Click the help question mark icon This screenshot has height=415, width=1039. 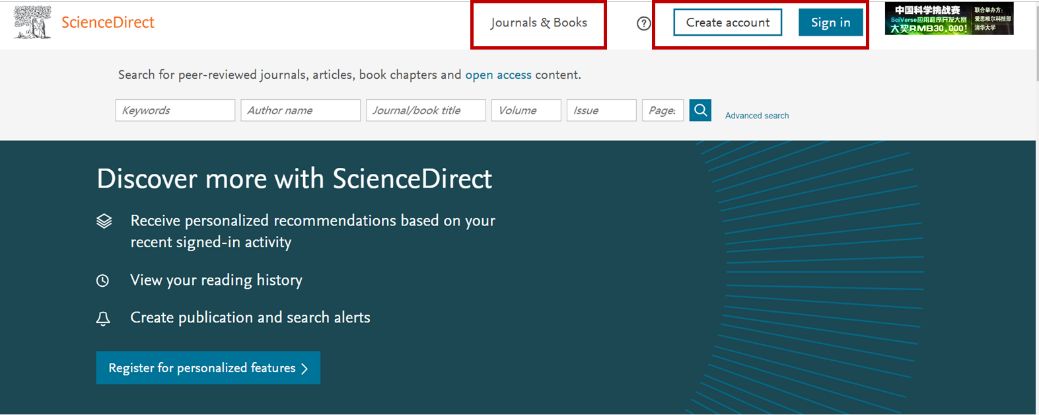[x=644, y=23]
